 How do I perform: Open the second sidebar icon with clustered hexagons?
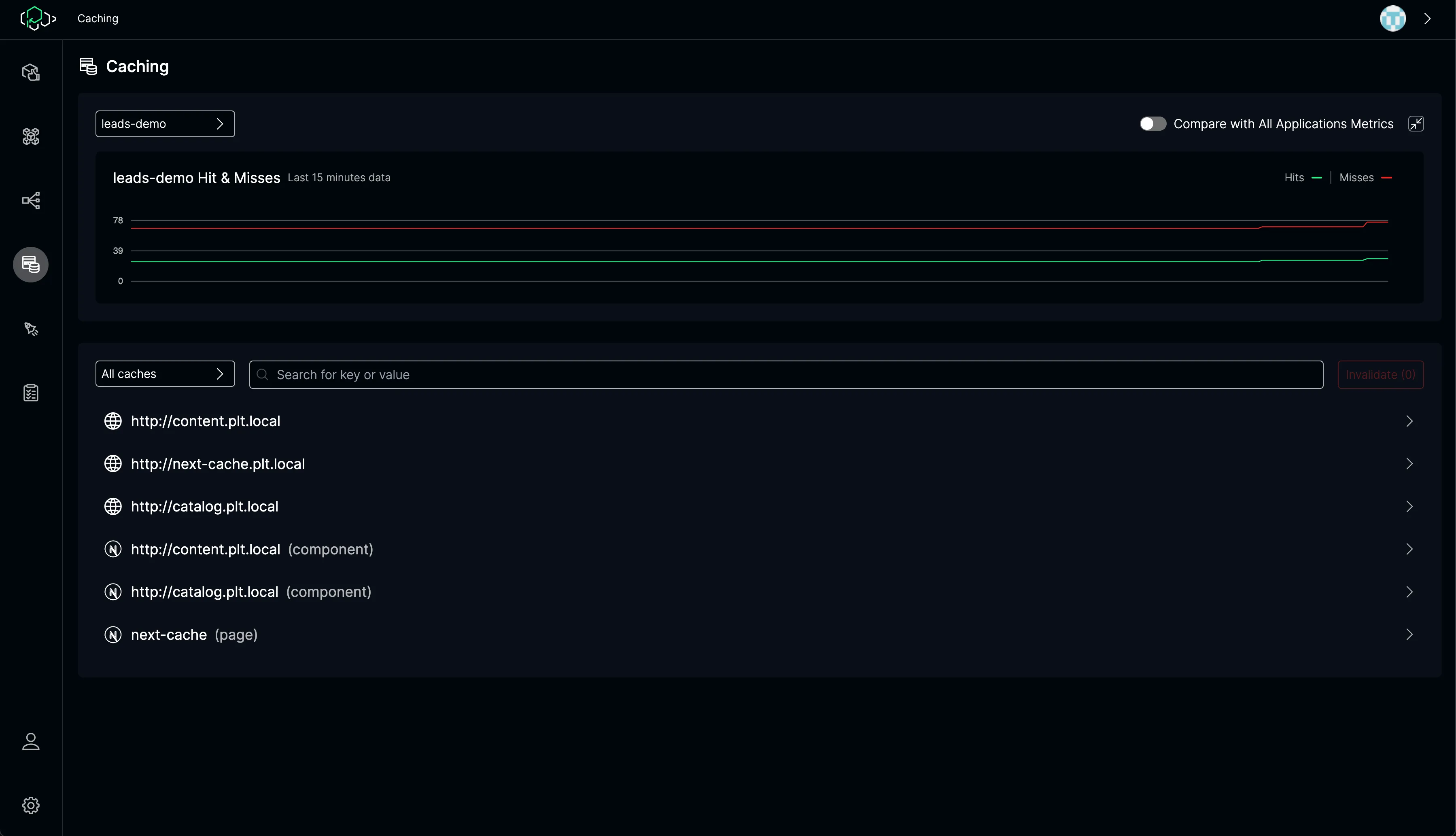point(30,137)
